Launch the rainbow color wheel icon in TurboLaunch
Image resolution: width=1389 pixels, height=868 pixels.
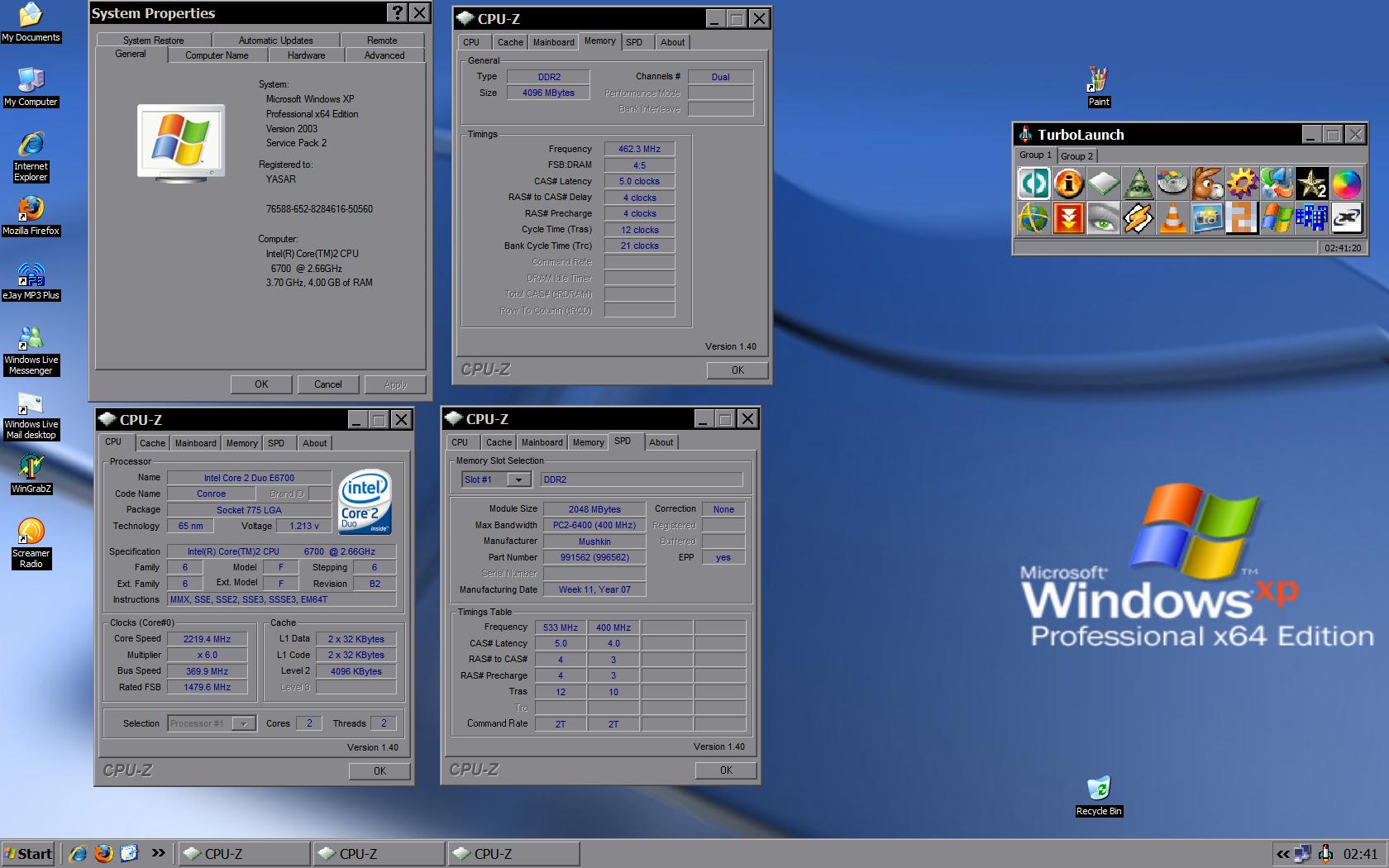click(x=1346, y=184)
